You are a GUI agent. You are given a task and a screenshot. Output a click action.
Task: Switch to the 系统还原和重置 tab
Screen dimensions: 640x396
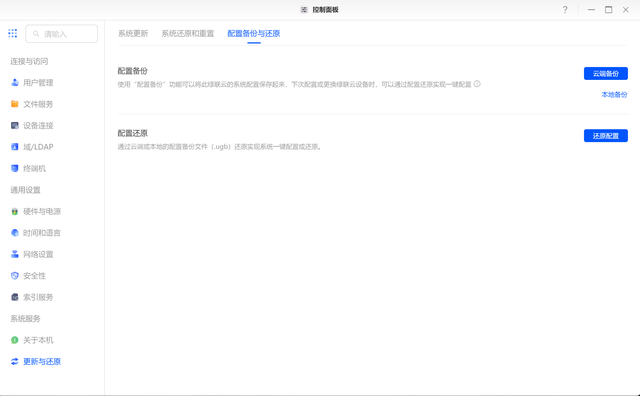(188, 33)
